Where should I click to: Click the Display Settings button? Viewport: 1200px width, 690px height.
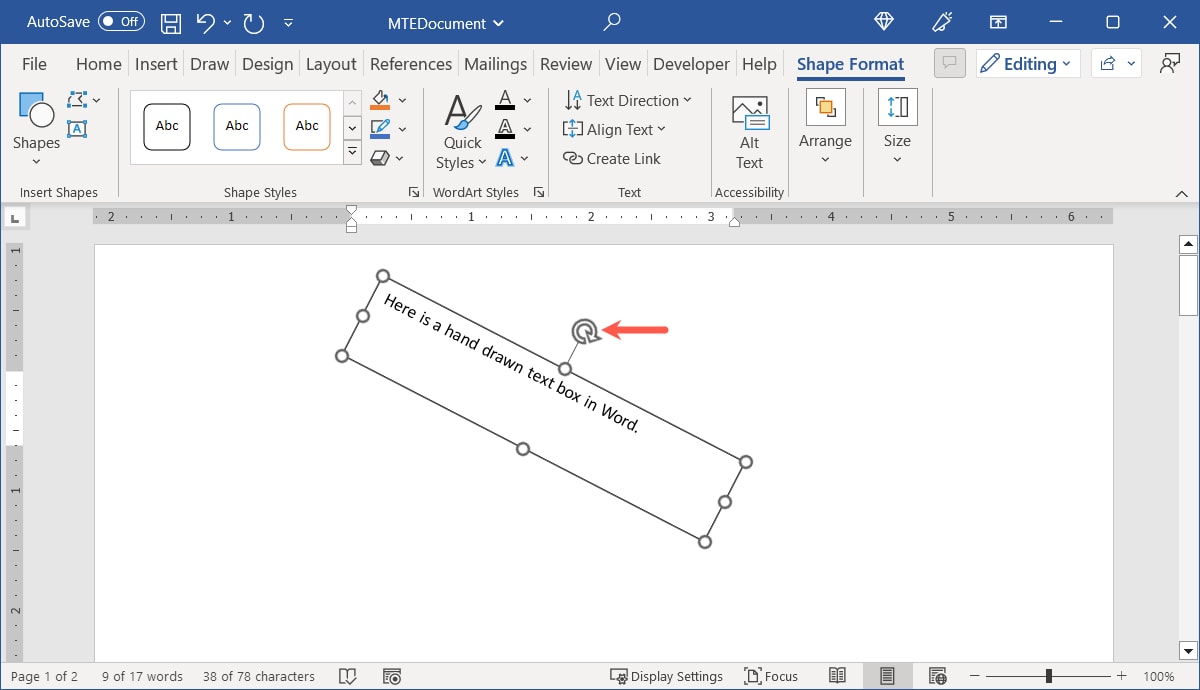click(667, 675)
